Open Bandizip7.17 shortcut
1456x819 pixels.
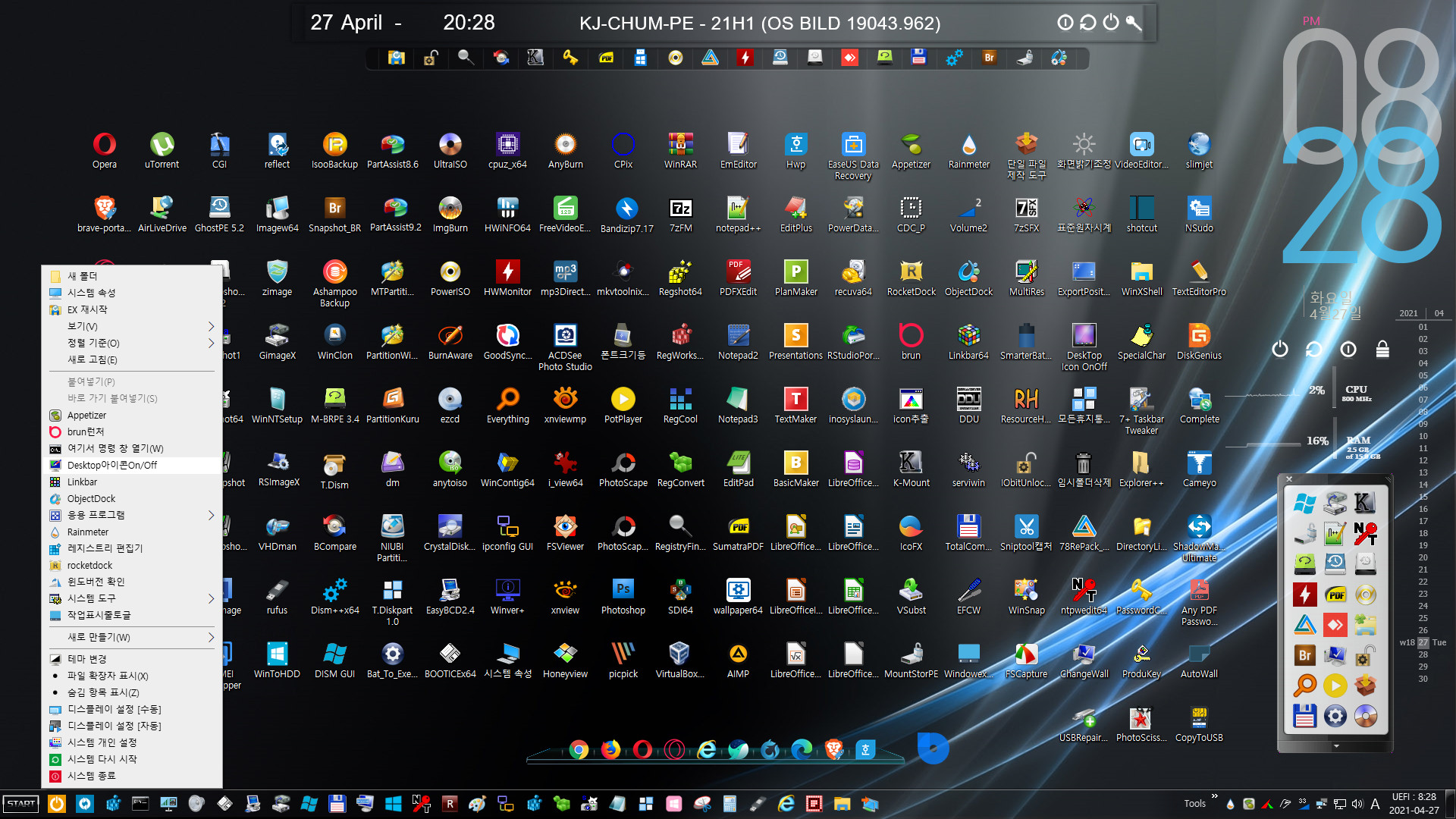(626, 215)
